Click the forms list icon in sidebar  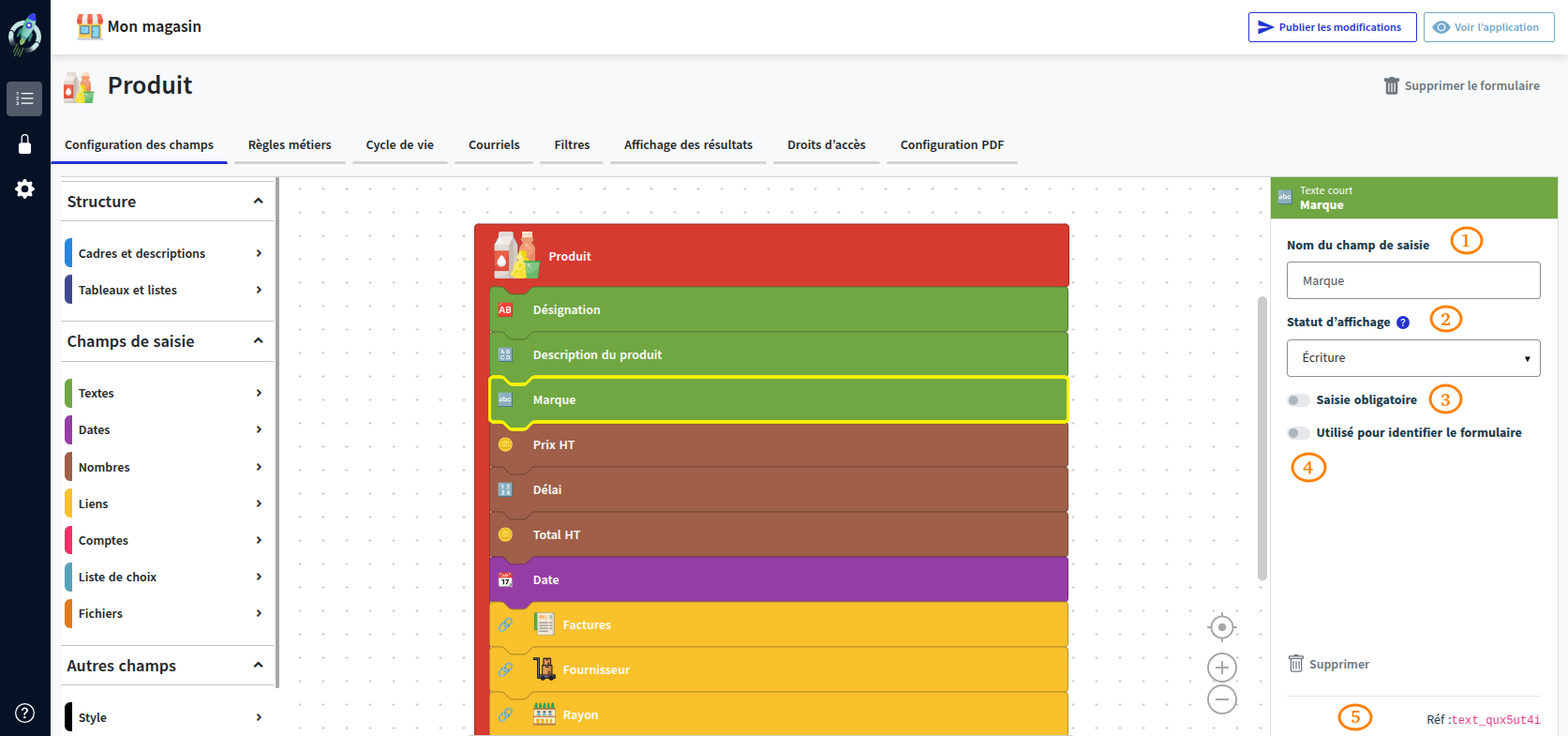(x=24, y=98)
